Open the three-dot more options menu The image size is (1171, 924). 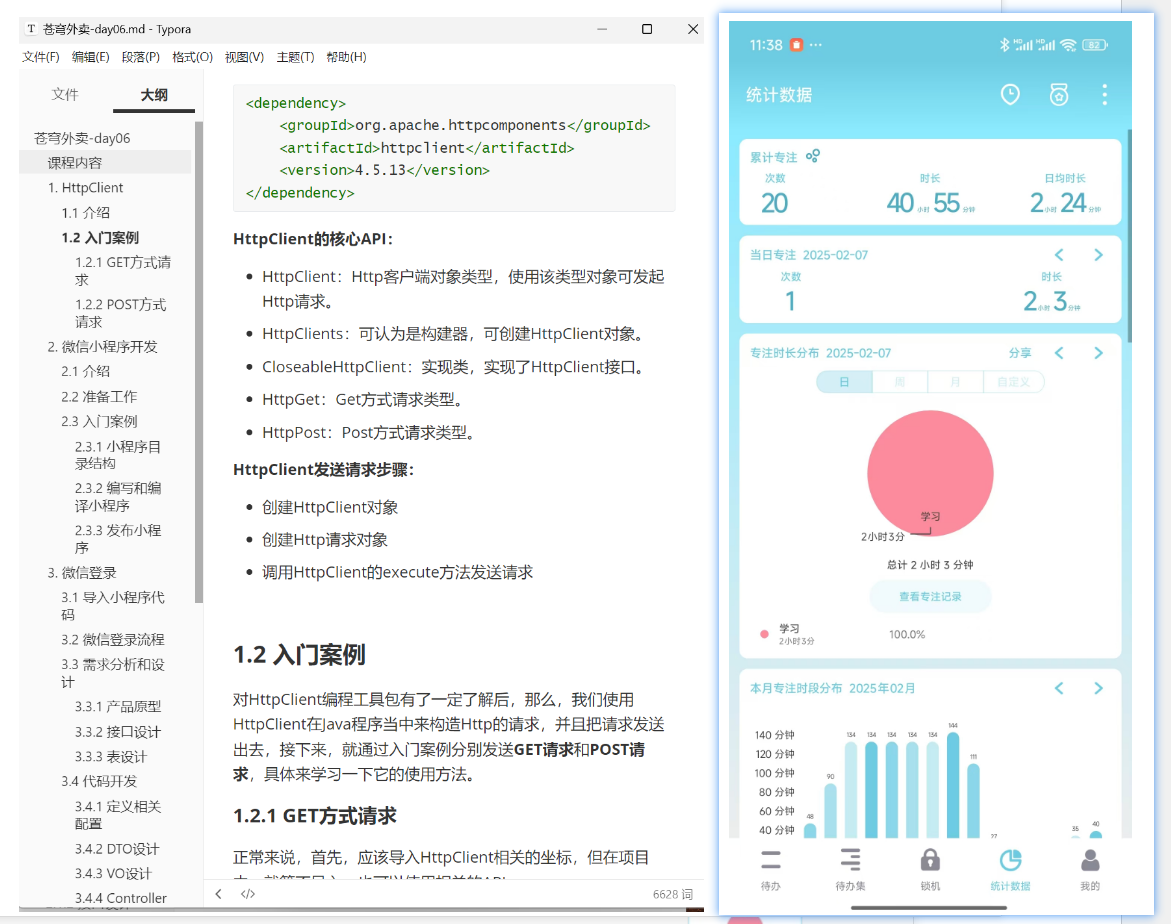point(1105,95)
